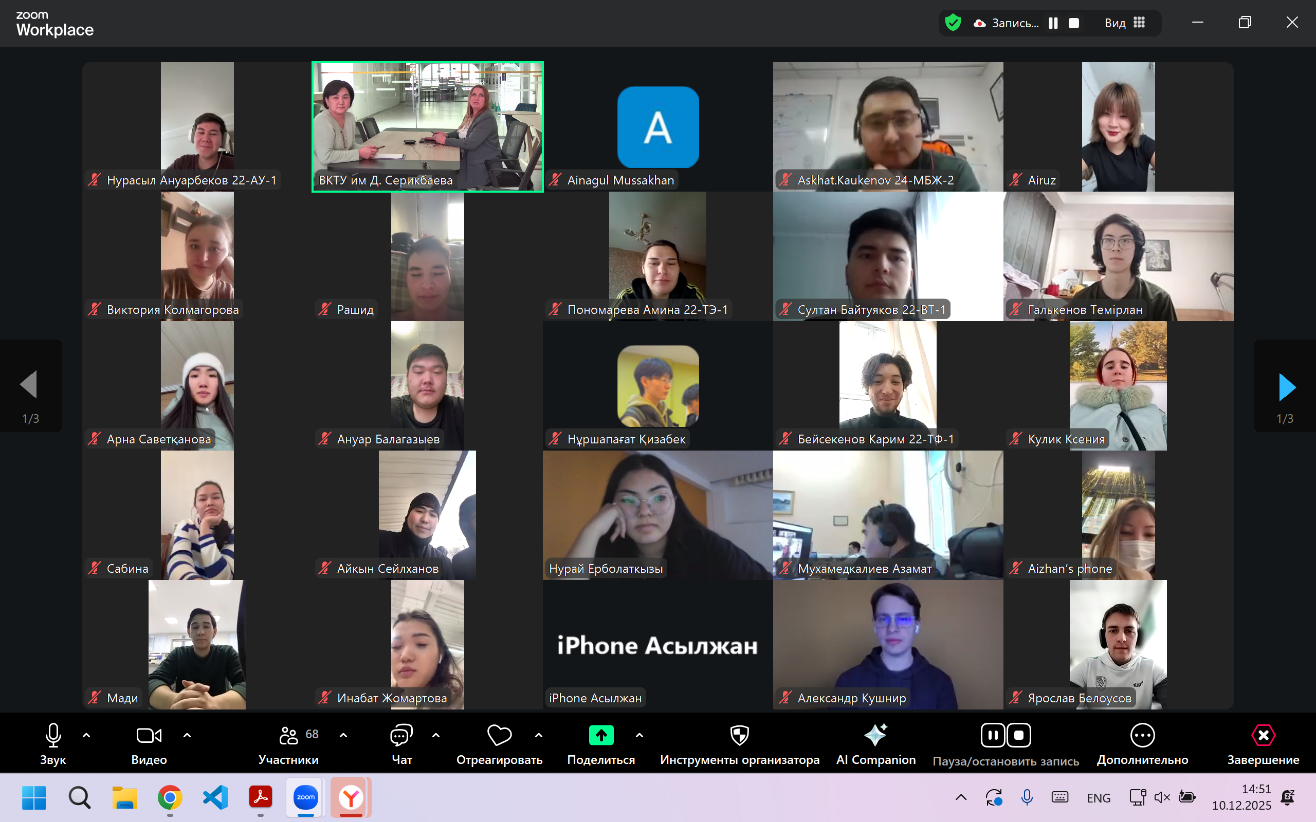Open the Участники participants panel

coord(288,737)
